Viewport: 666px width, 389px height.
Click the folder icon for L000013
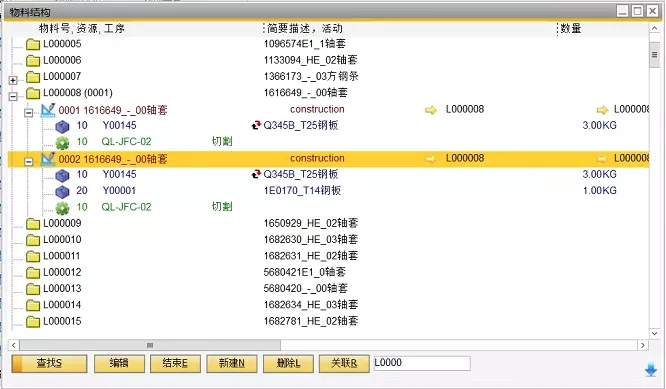tap(33, 289)
